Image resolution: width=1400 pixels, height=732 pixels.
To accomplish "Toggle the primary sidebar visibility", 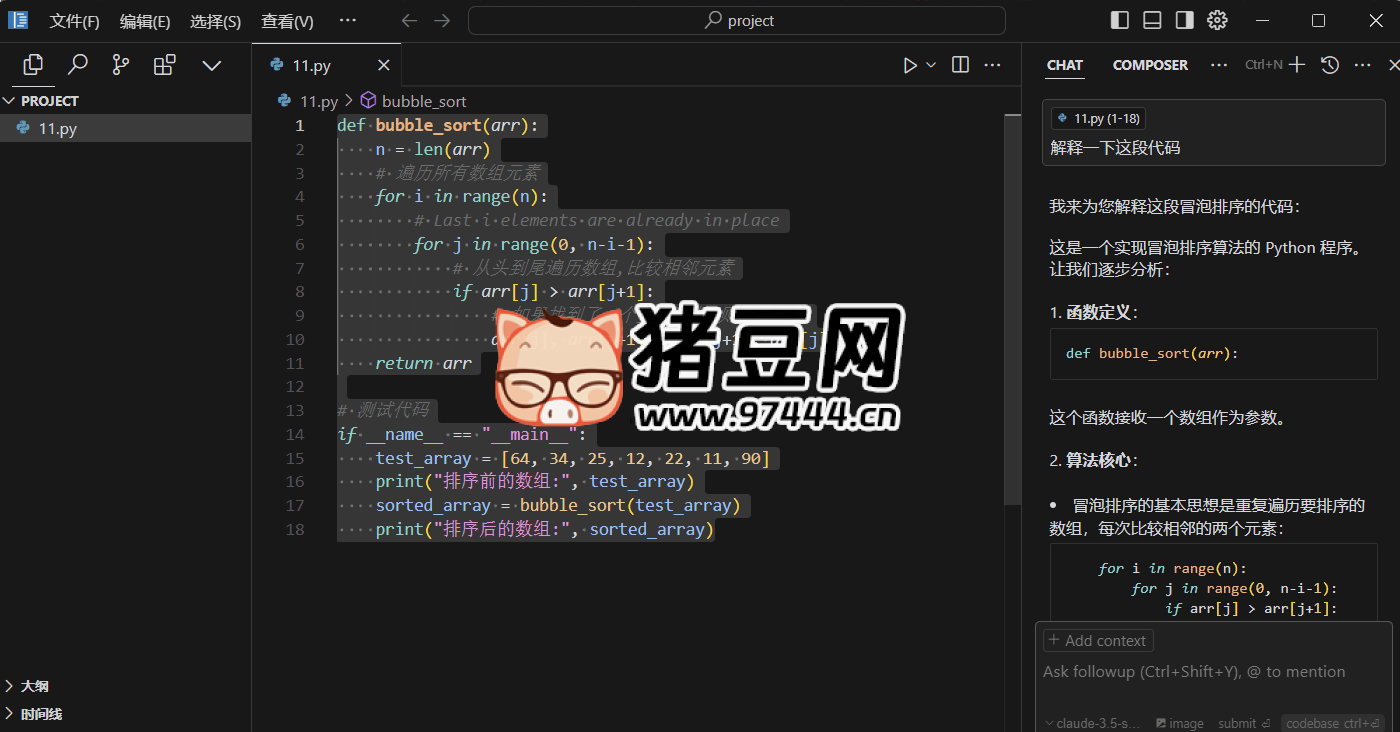I will [1118, 19].
